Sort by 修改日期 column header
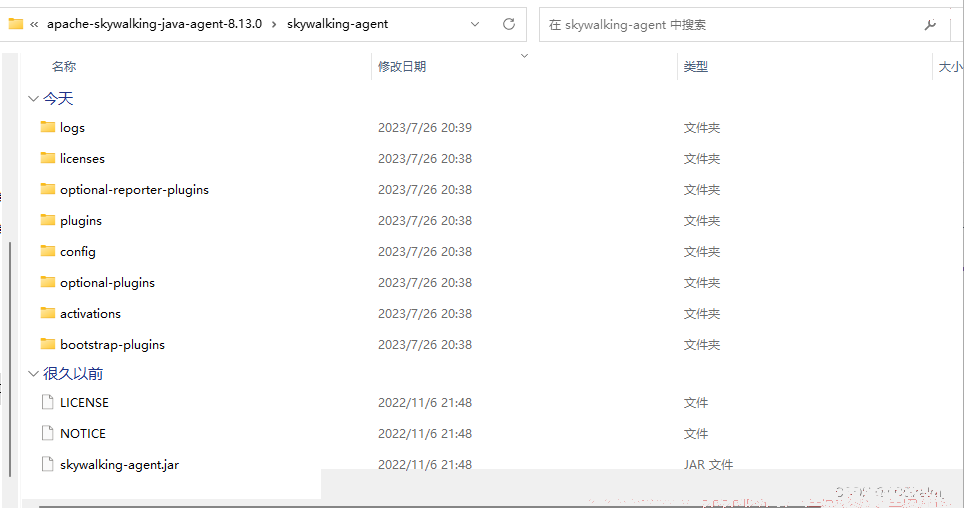Screen dimensions: 964x508 [x=402, y=66]
